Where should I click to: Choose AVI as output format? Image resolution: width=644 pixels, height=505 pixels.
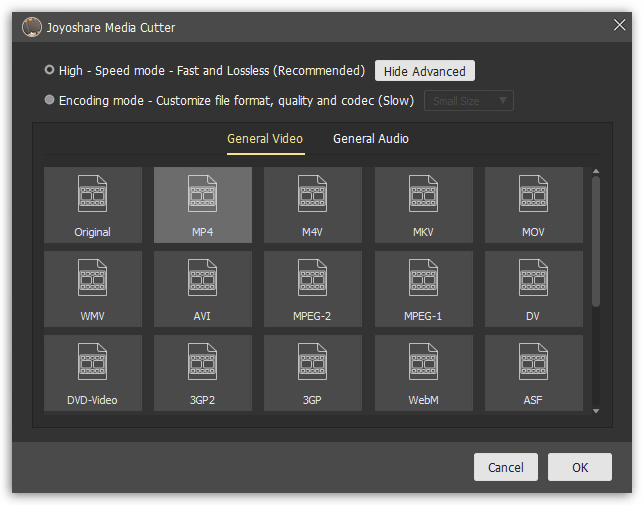click(203, 289)
